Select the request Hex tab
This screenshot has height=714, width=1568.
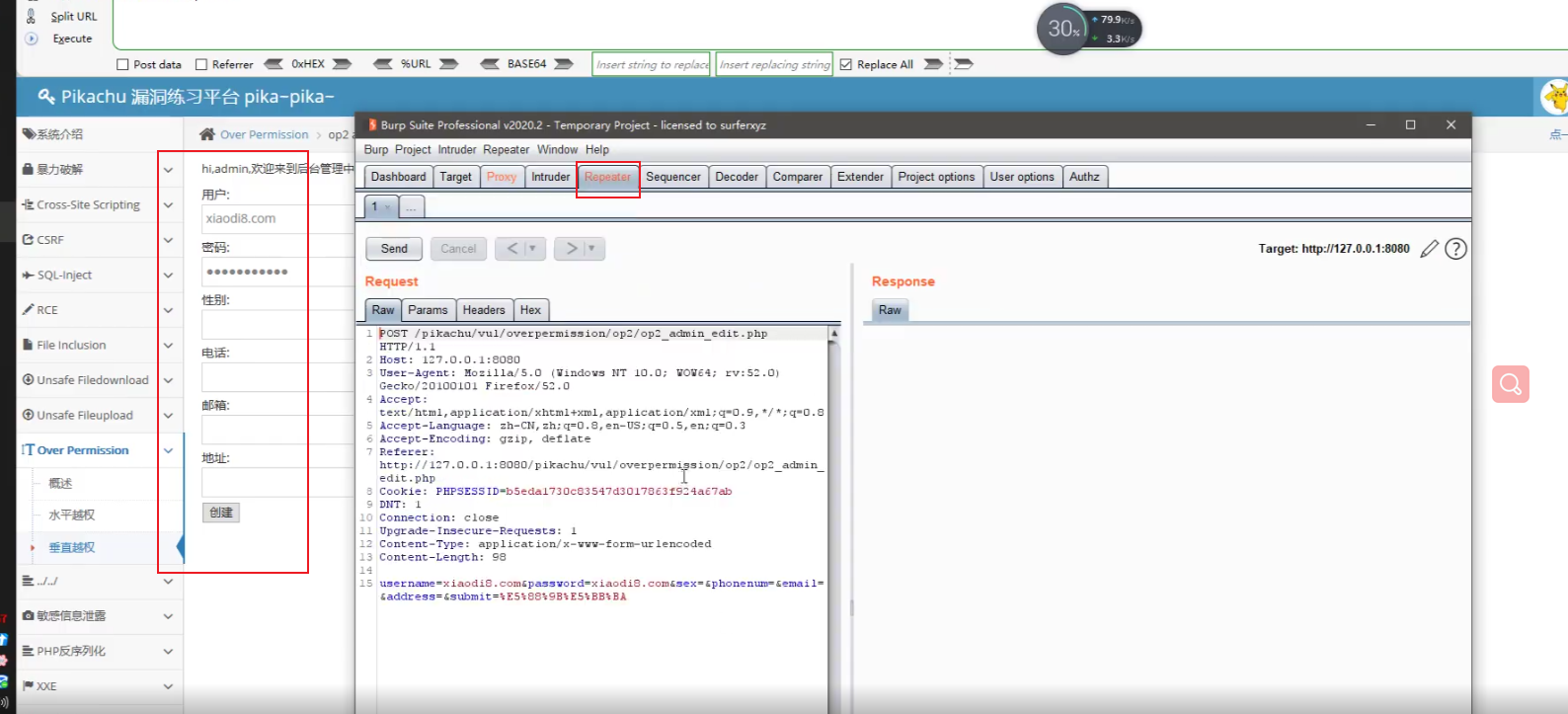530,310
